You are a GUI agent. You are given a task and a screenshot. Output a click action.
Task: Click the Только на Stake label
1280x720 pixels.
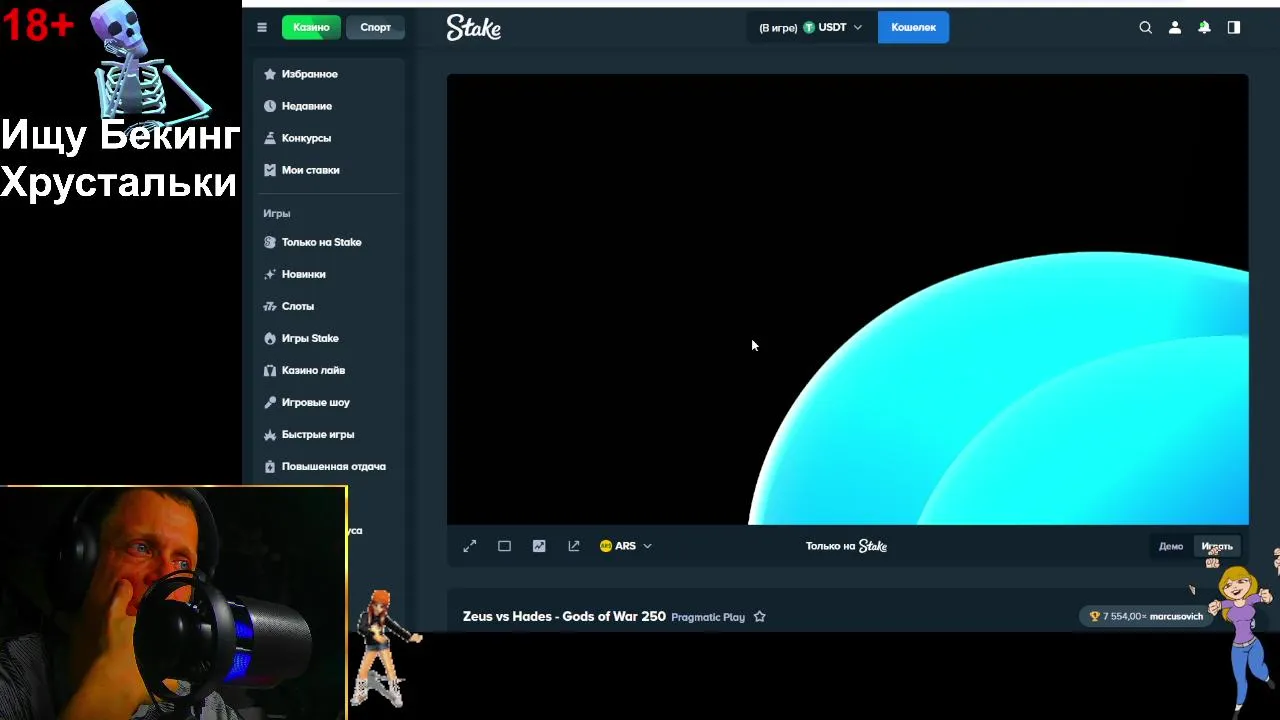(846, 546)
